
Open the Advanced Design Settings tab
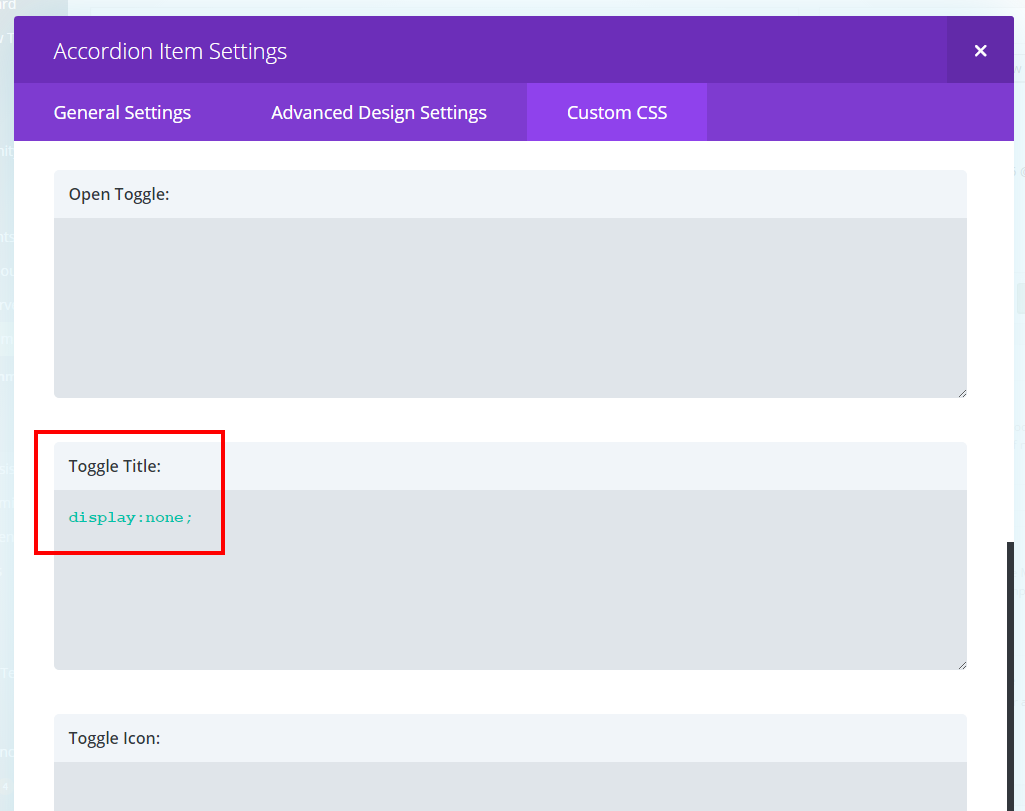pyautogui.click(x=378, y=112)
